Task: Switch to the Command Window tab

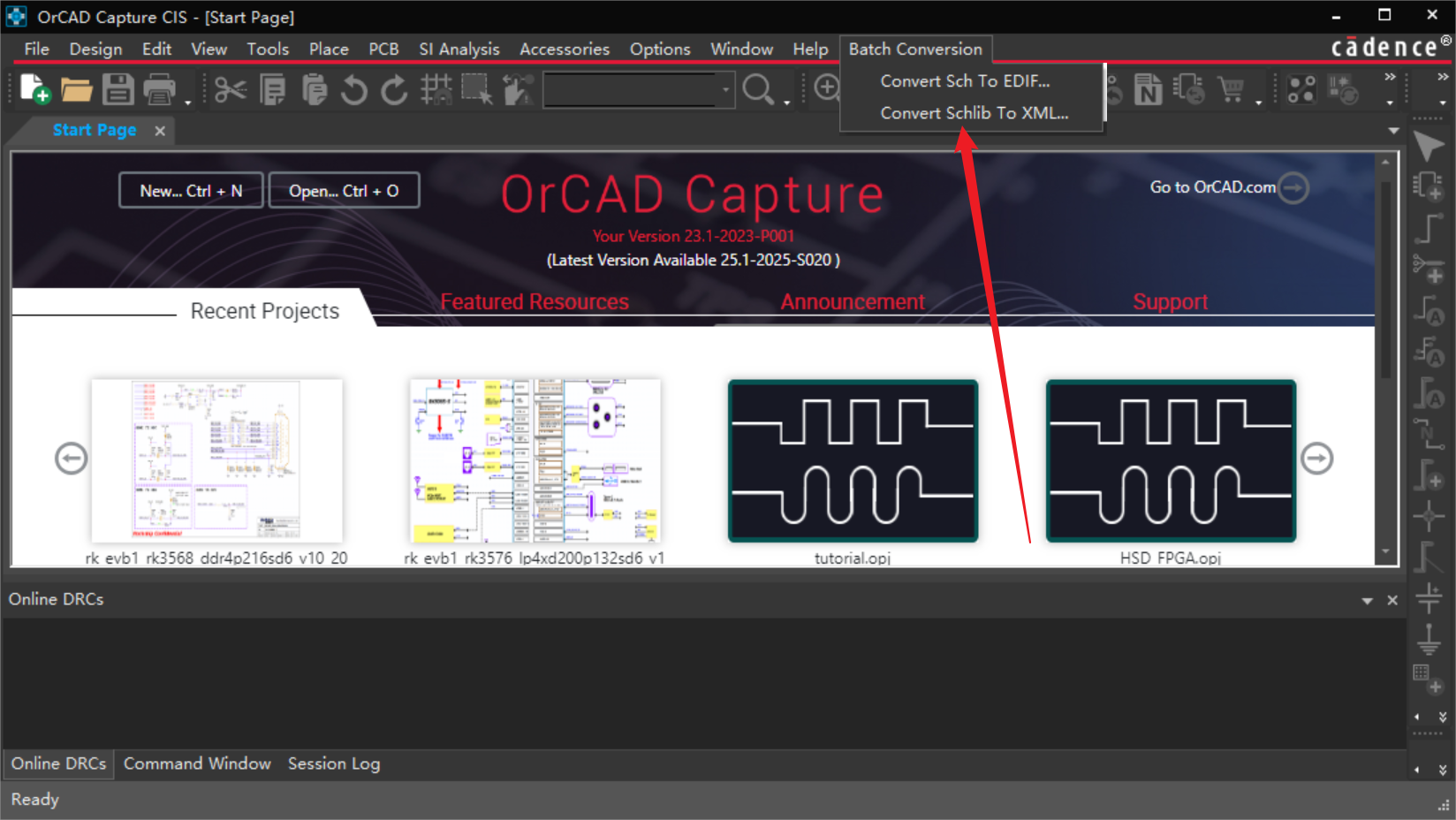Action: click(x=197, y=764)
